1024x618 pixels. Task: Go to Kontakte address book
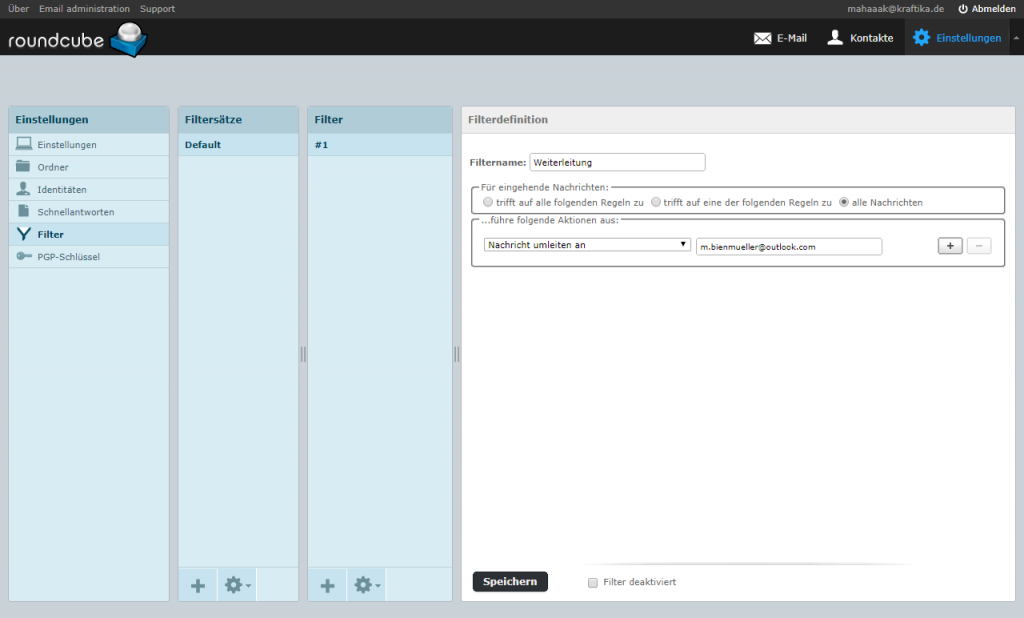coord(860,38)
